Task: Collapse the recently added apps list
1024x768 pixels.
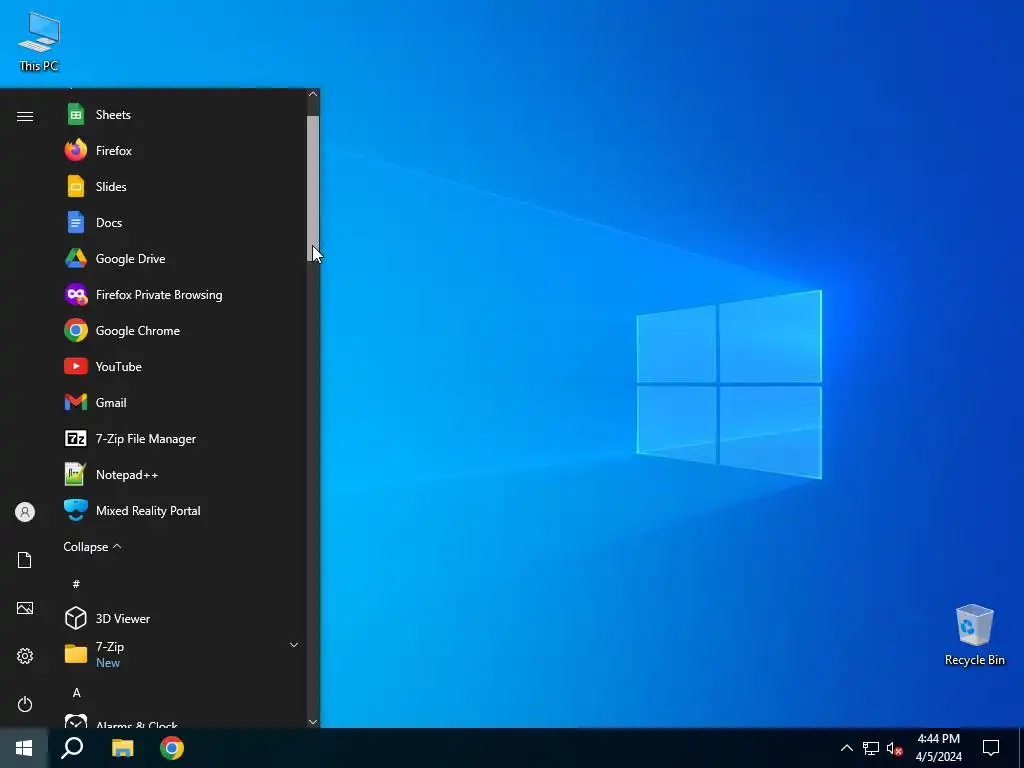Action: point(92,547)
